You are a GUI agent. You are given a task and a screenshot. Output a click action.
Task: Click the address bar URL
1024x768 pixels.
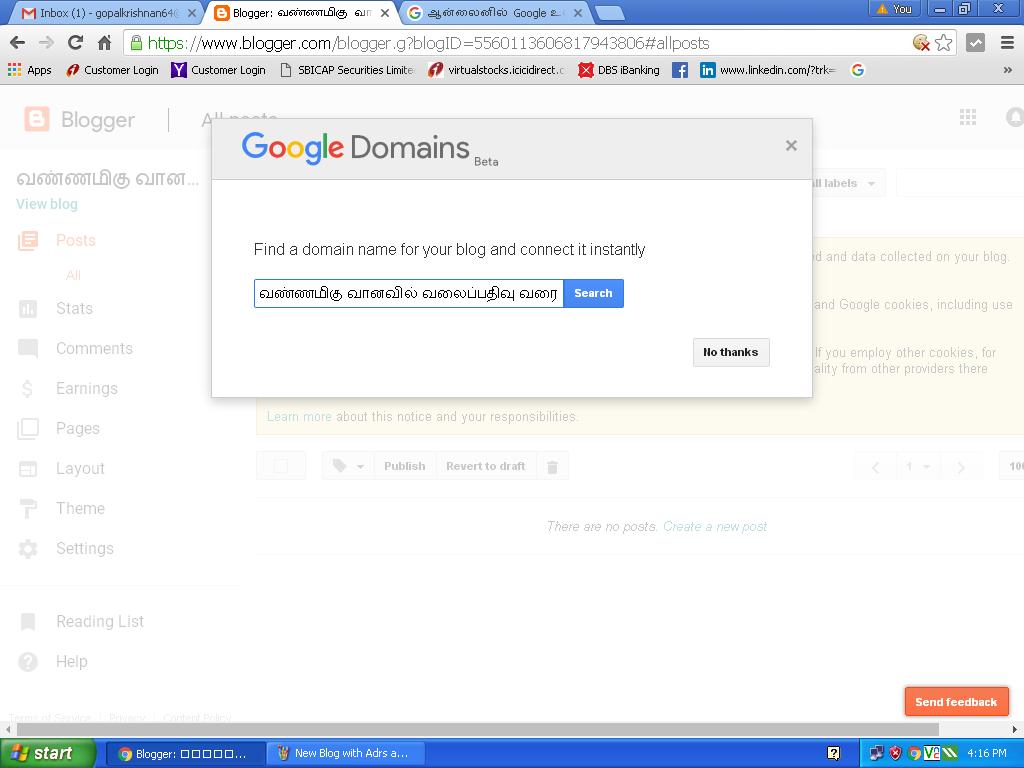(428, 43)
